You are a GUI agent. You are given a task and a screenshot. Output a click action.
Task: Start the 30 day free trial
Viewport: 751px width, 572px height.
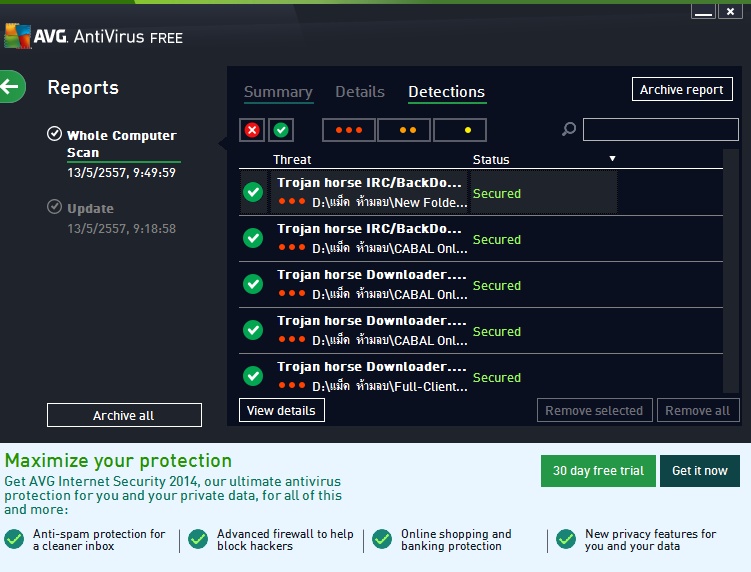point(598,470)
